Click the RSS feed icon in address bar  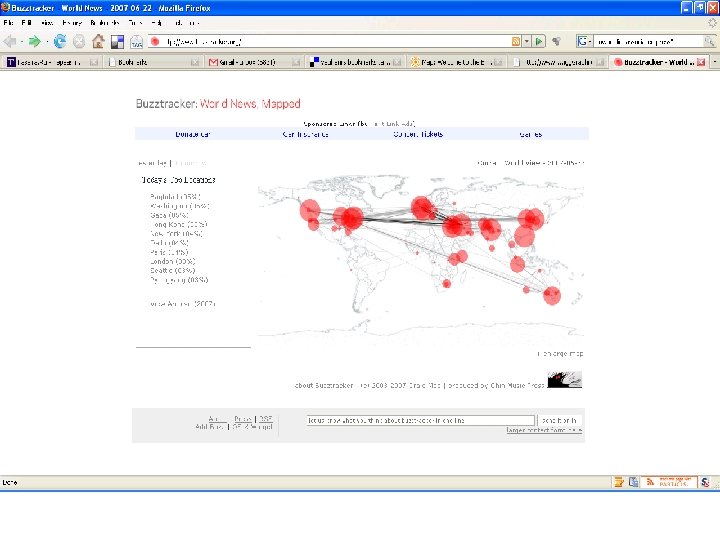[x=516, y=42]
